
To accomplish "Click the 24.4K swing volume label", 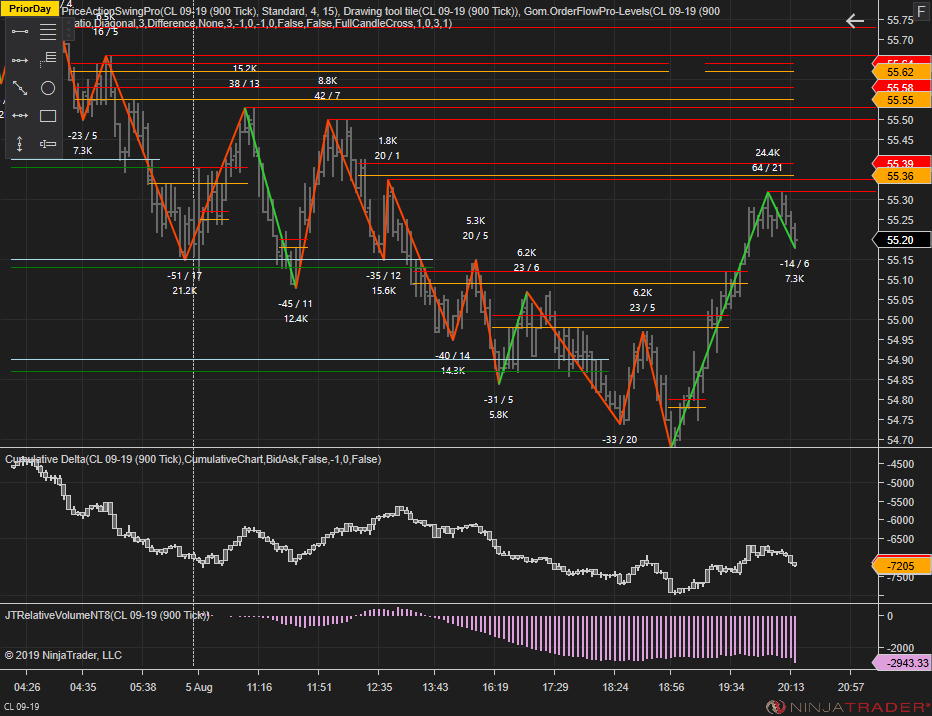I will click(767, 153).
